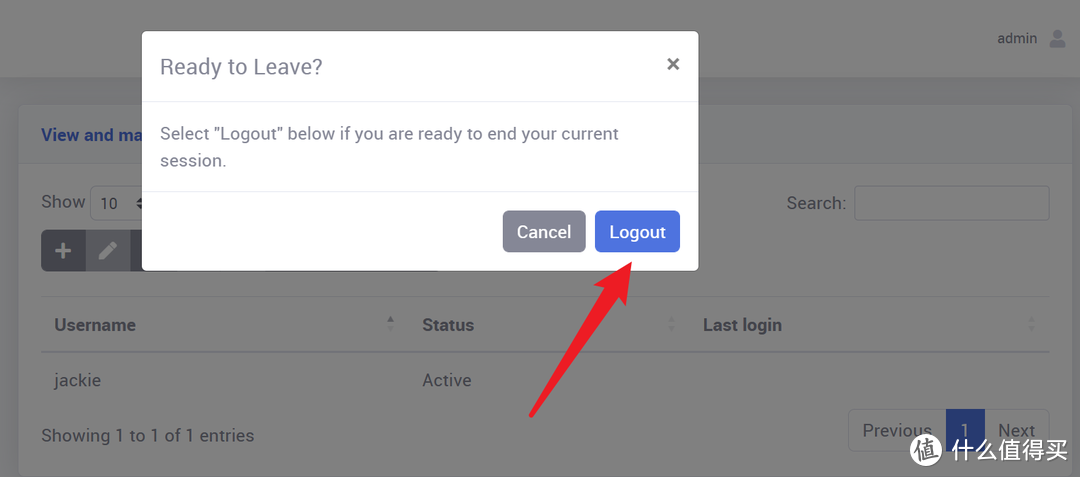Go to the Next page
1080x477 pixels.
coord(1016,431)
